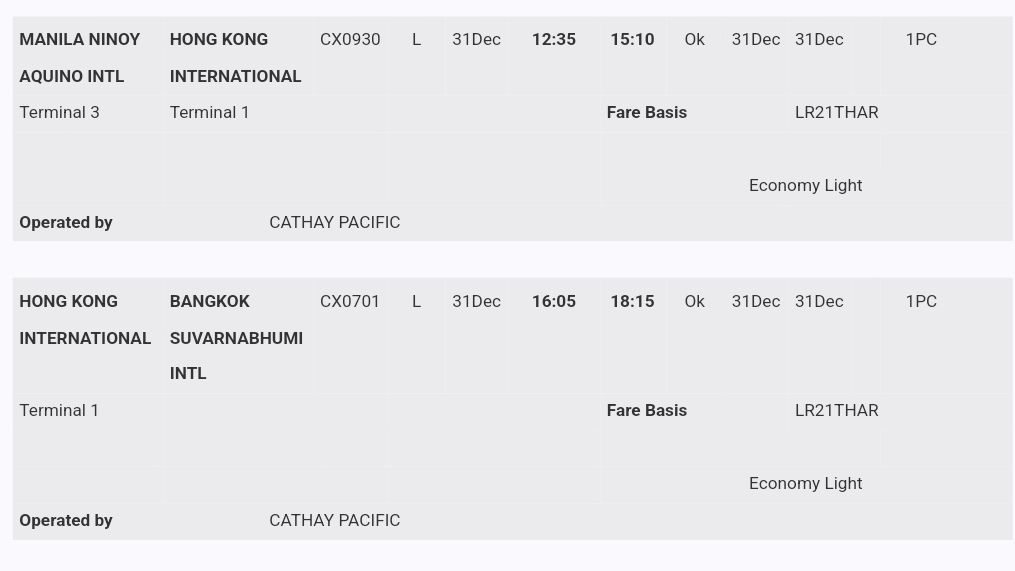Select the 15:10 arrival time
The height and width of the screenshot is (571, 1015).
click(632, 40)
